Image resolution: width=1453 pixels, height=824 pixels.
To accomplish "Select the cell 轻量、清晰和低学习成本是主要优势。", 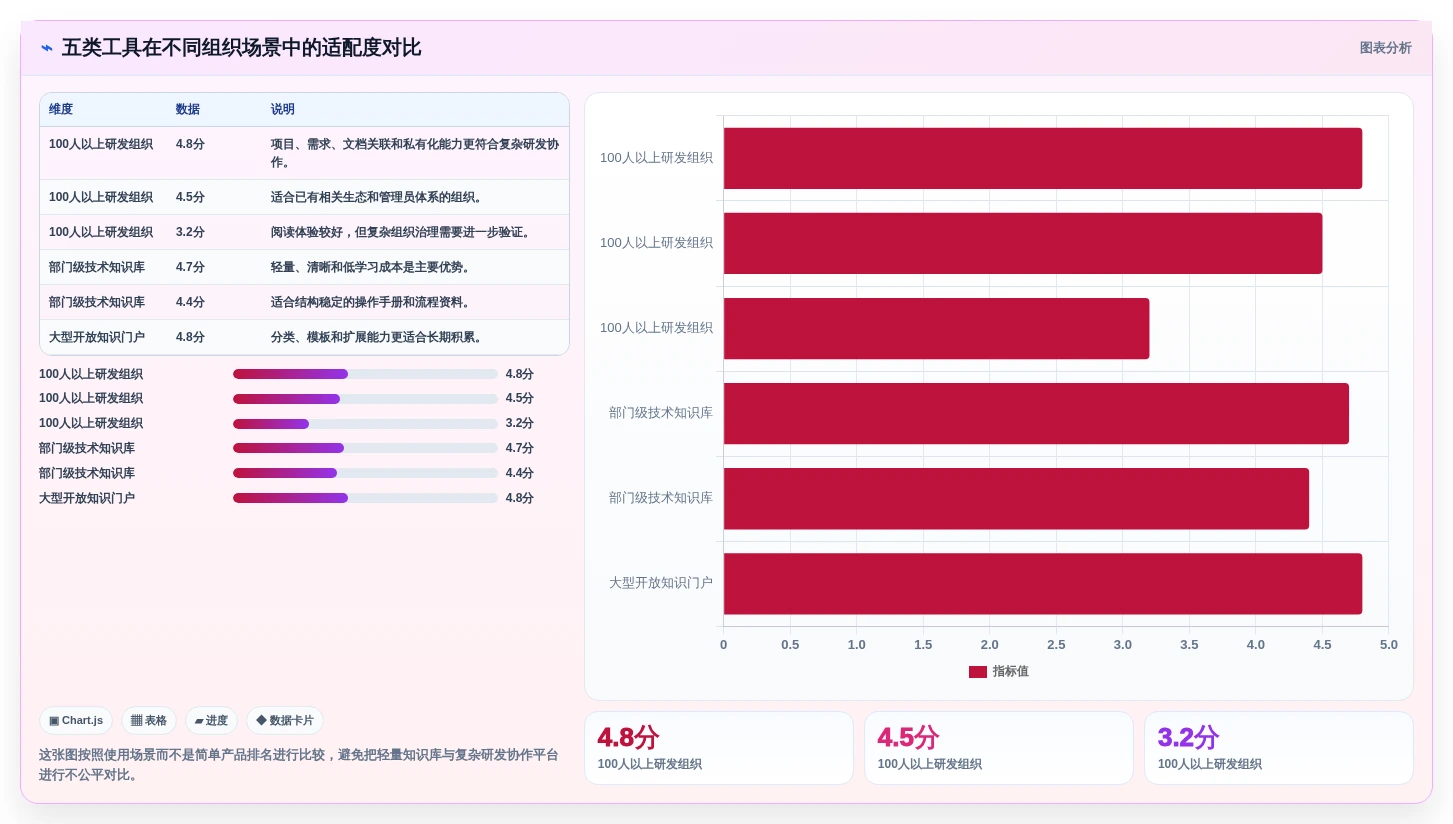I will coord(415,267).
